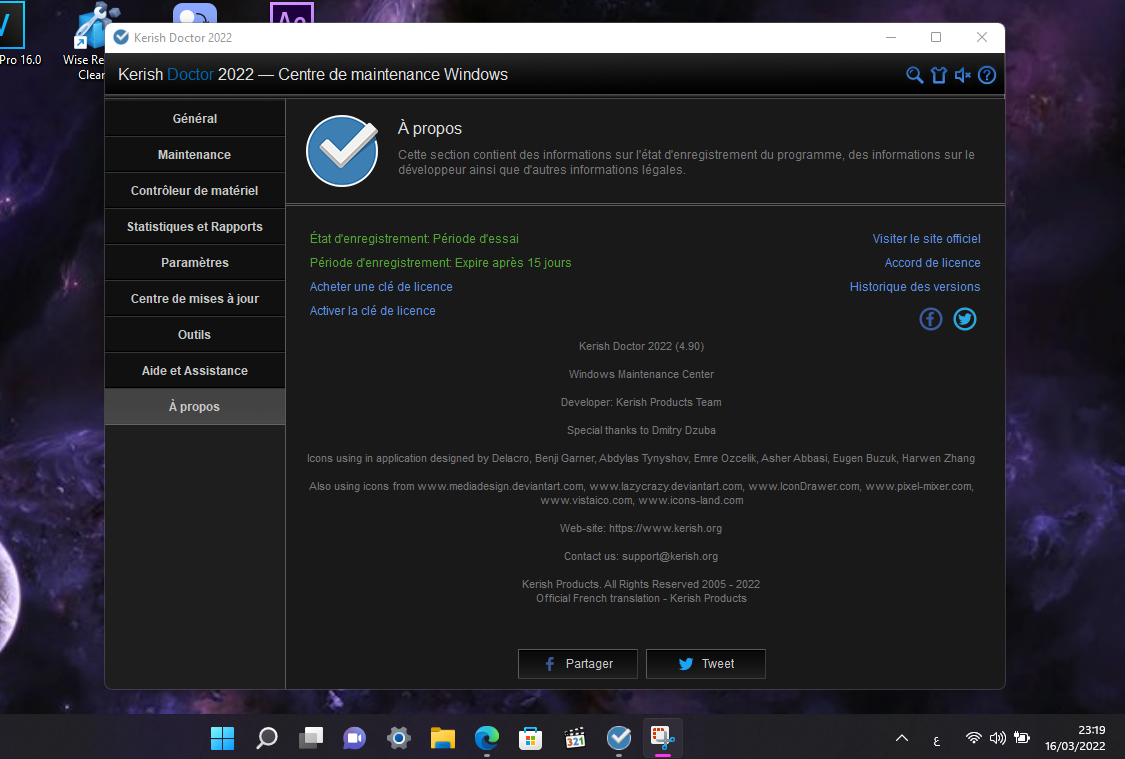
Task: Open Microsoft Edge on taskbar
Action: (x=486, y=737)
